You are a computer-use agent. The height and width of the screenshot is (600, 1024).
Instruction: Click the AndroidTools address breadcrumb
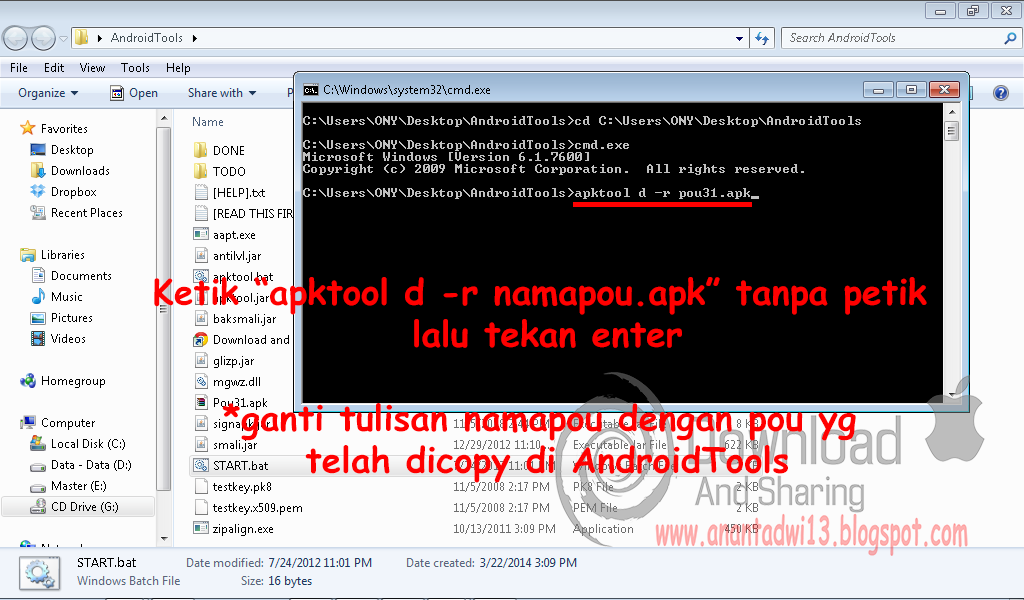coord(146,38)
